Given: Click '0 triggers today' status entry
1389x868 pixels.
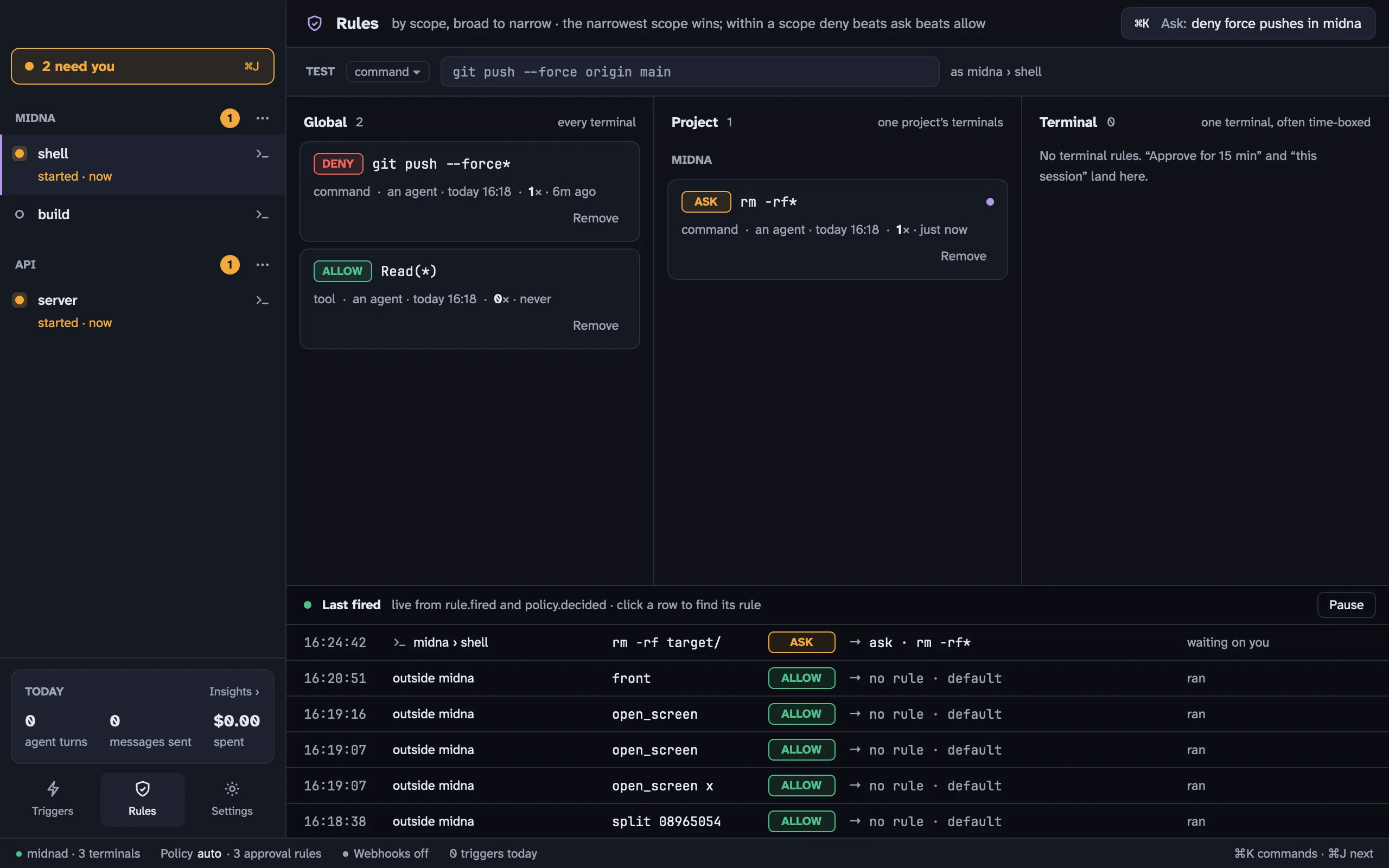Looking at the screenshot, I should coord(493,854).
